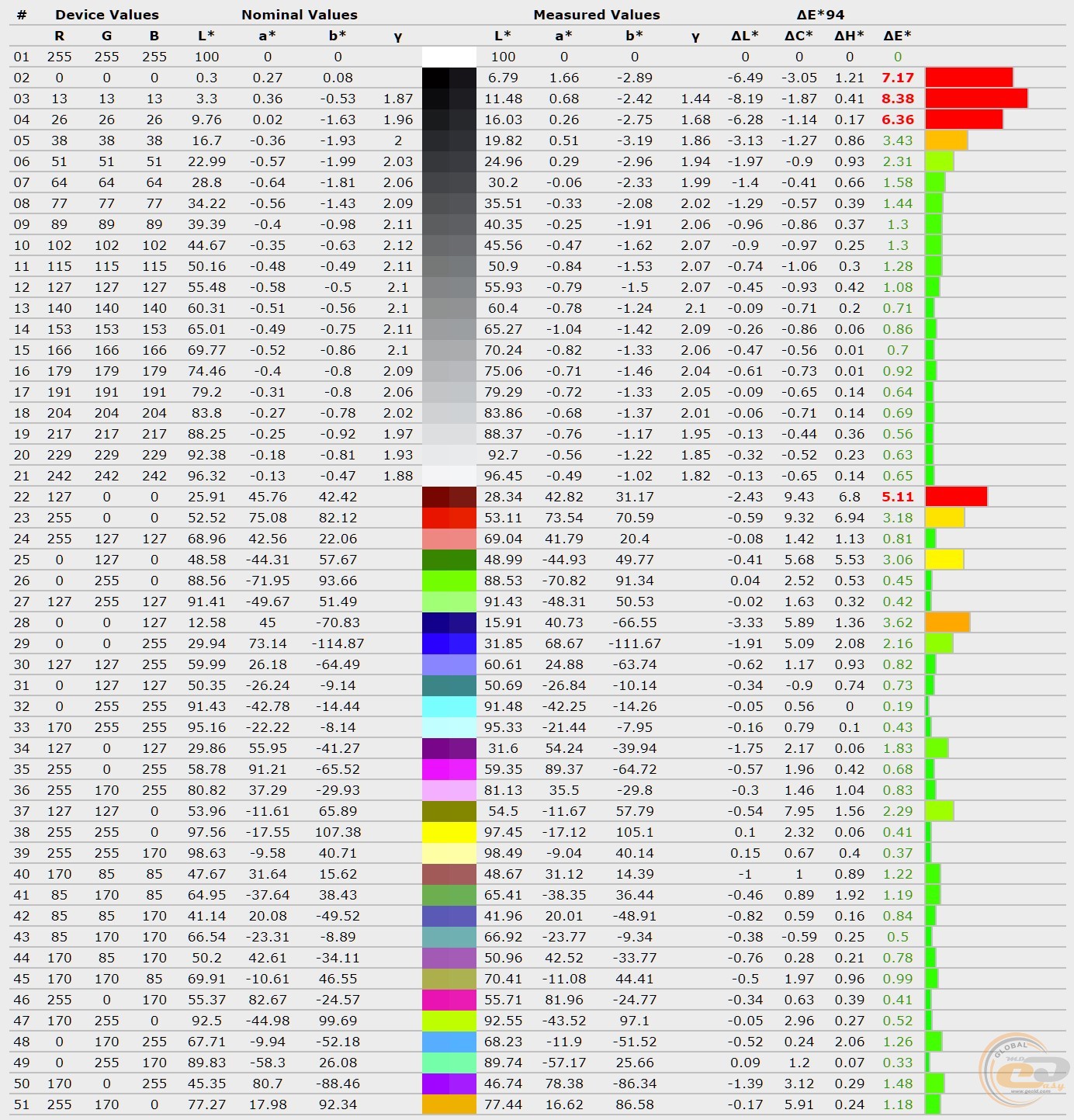Click the ΔL* value '-8.19'
This screenshot has height=1120, width=1074.
coord(745,99)
